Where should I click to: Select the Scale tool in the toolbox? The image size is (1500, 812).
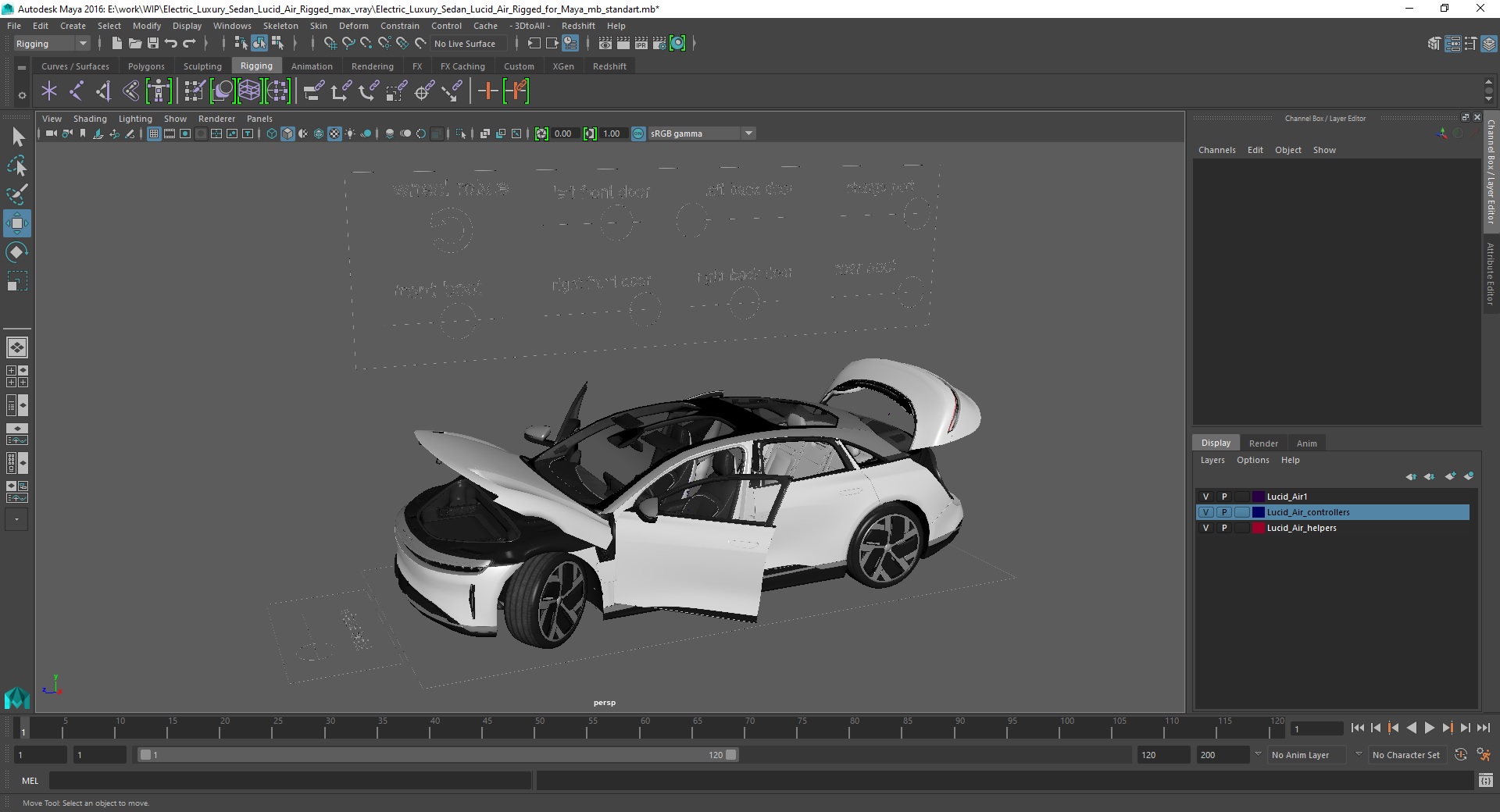[x=17, y=281]
